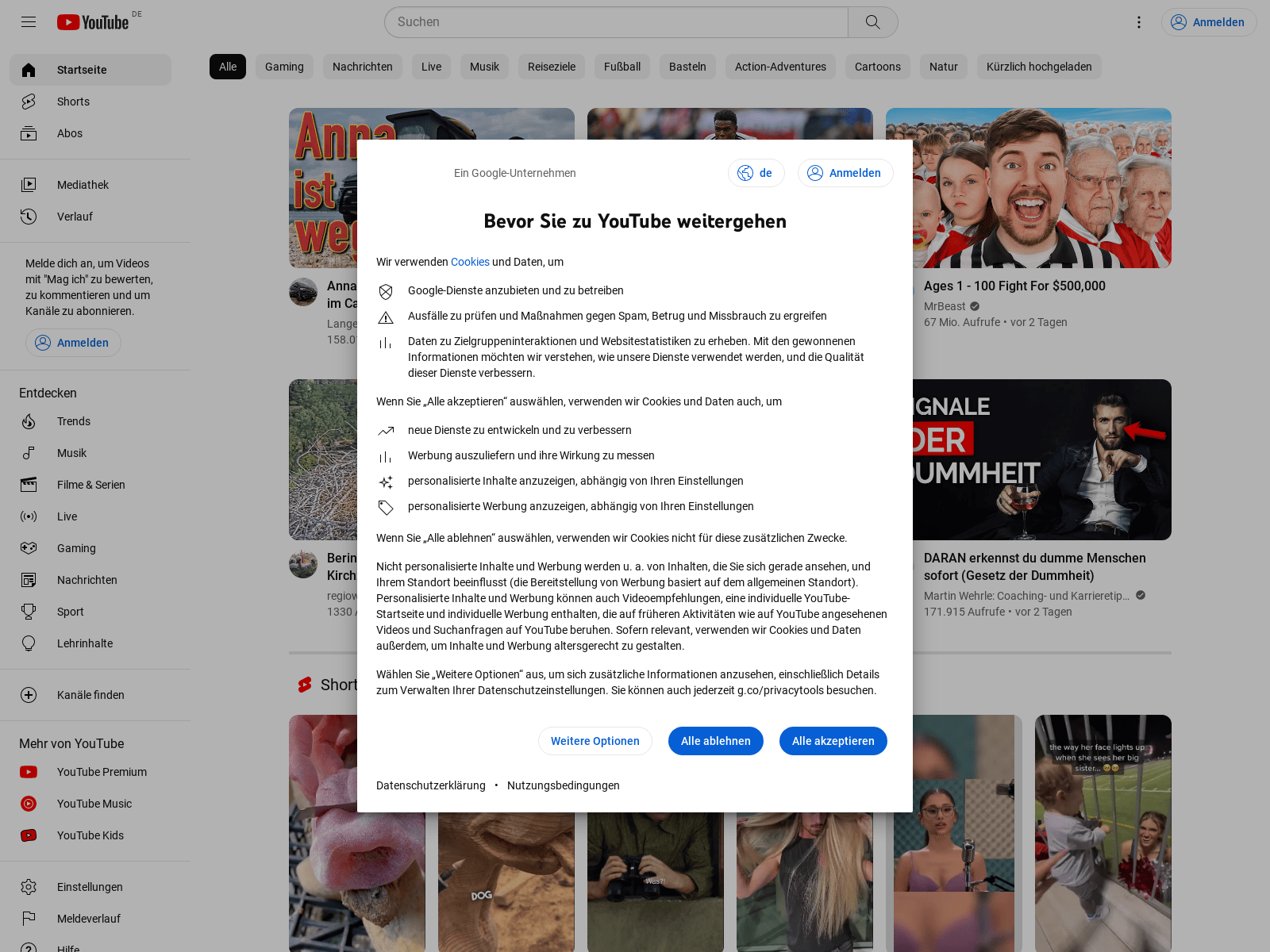Viewport: 1270px width, 952px height.
Task: Open YouTube Kids
Action: coord(90,835)
